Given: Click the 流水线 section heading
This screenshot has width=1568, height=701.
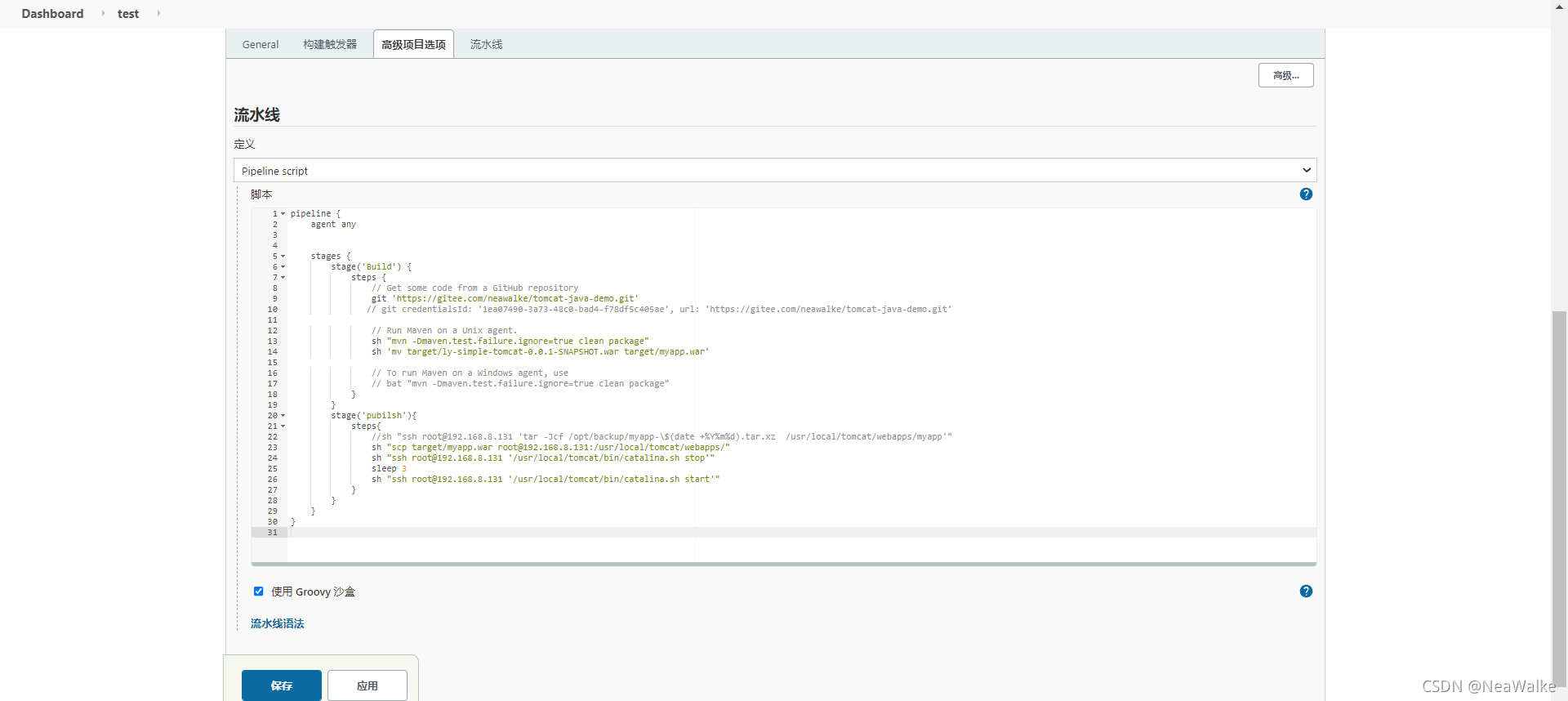Looking at the screenshot, I should [x=256, y=115].
